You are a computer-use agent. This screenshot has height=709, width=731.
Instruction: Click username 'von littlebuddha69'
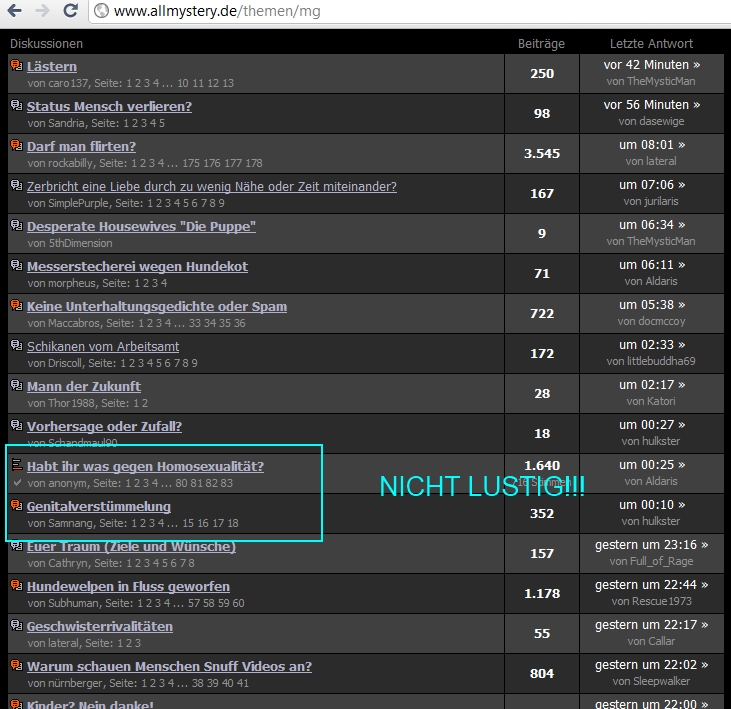(x=651, y=361)
